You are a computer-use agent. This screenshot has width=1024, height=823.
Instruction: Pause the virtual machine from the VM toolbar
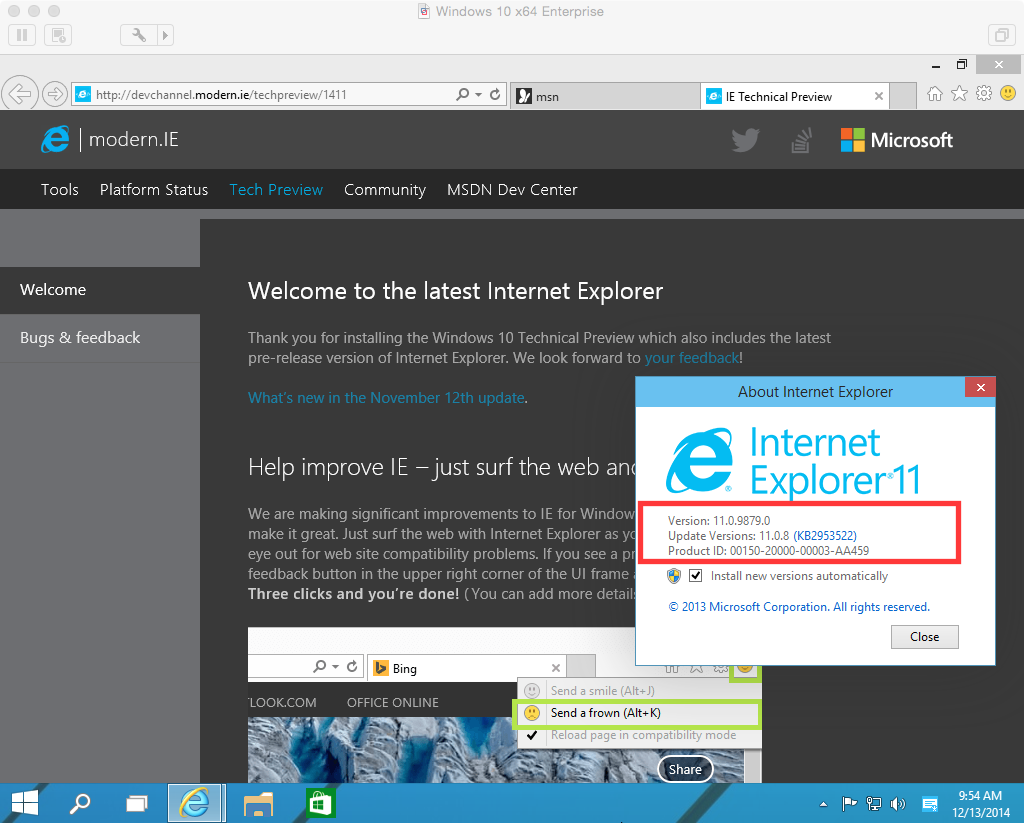click(x=22, y=35)
